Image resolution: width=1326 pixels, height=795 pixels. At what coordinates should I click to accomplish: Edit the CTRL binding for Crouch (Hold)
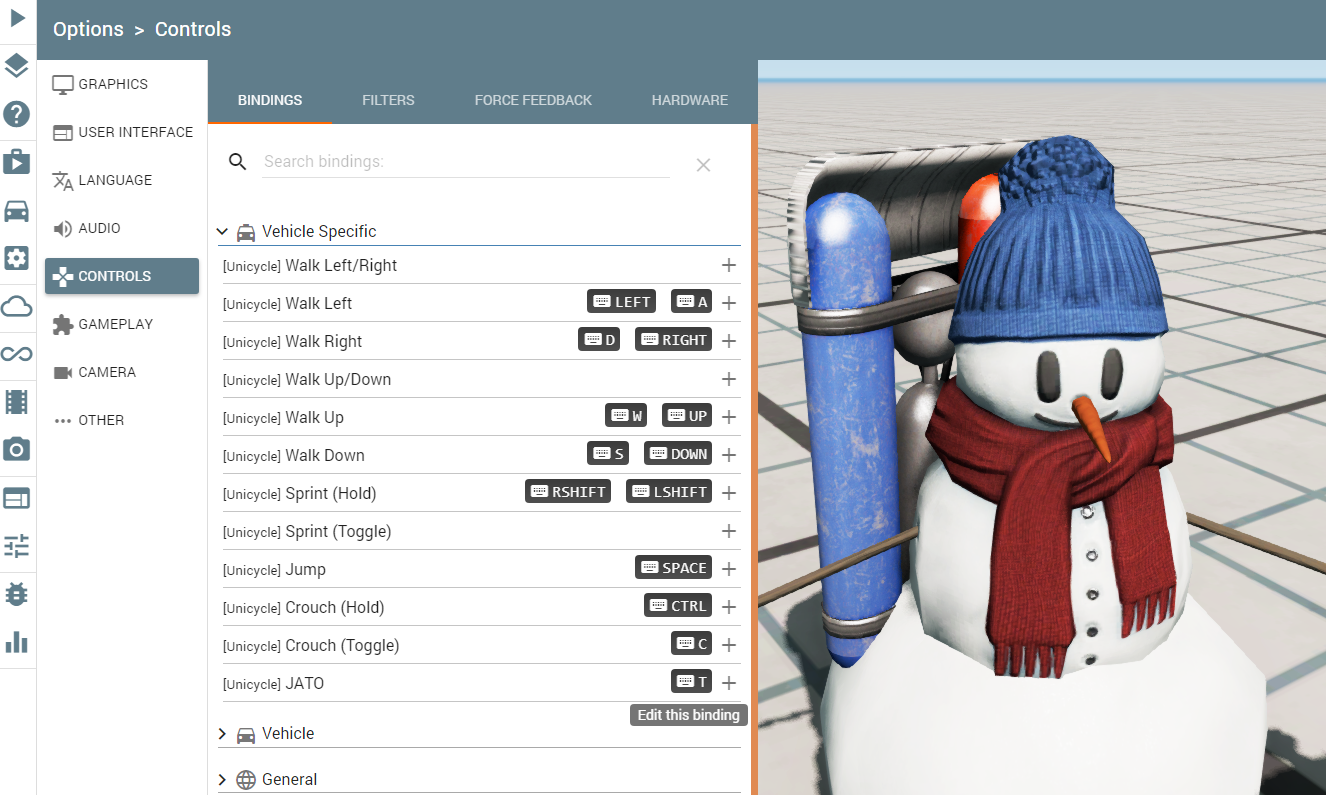678,606
